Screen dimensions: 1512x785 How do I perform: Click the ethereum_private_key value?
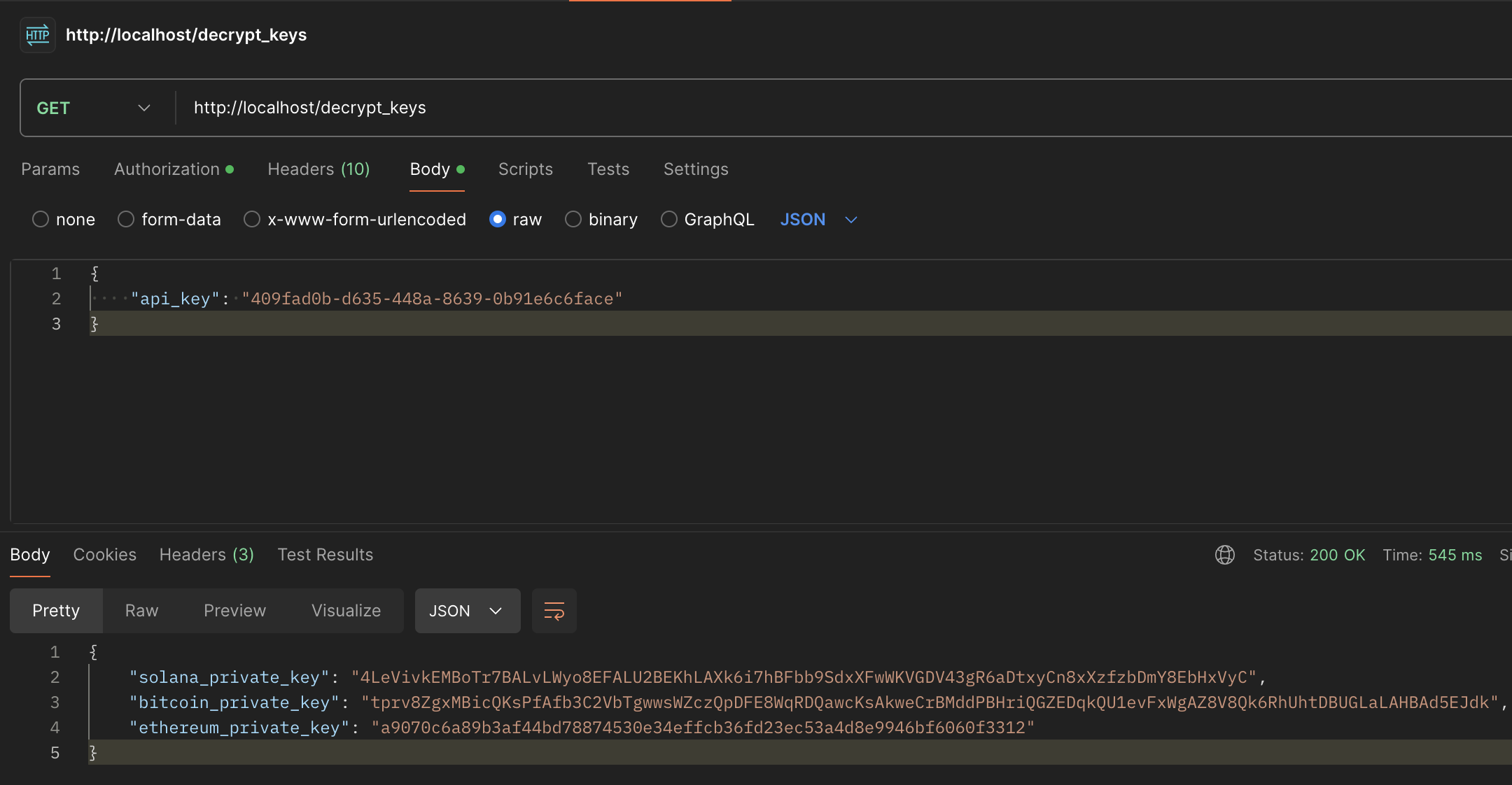coord(703,728)
